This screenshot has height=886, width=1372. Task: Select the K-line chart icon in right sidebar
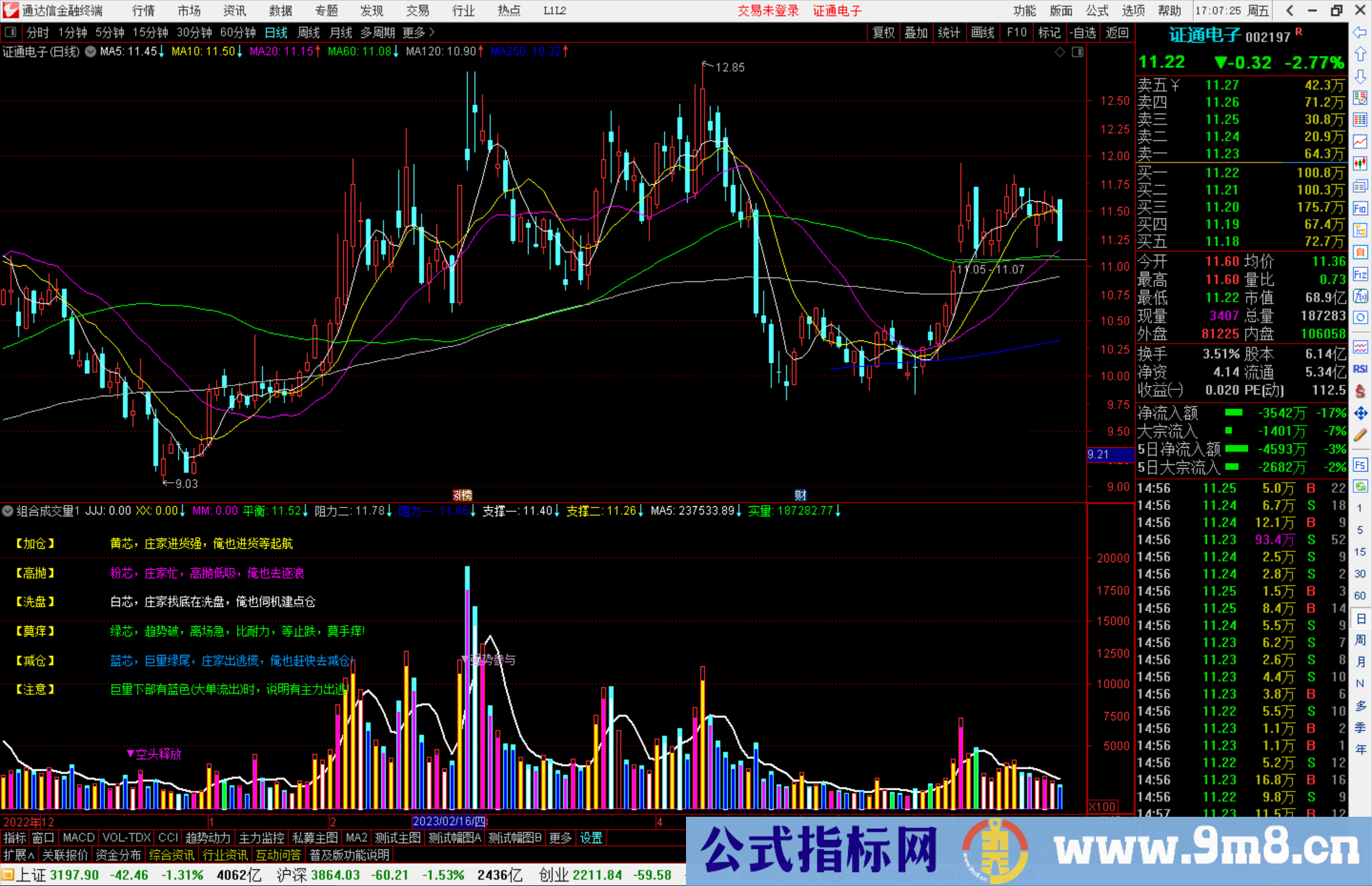pyautogui.click(x=1361, y=161)
